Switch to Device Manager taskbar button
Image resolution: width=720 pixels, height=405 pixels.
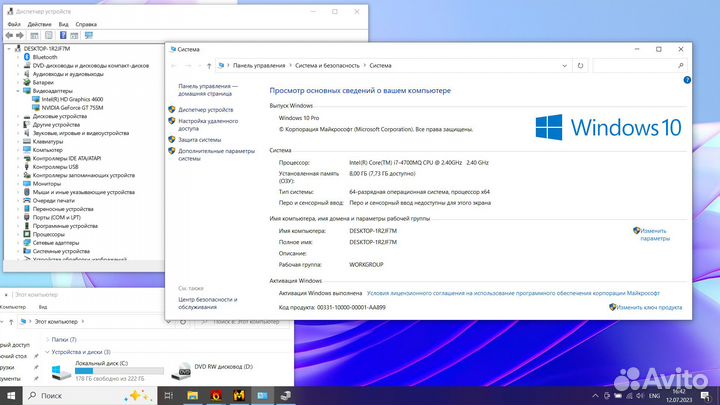coord(285,395)
